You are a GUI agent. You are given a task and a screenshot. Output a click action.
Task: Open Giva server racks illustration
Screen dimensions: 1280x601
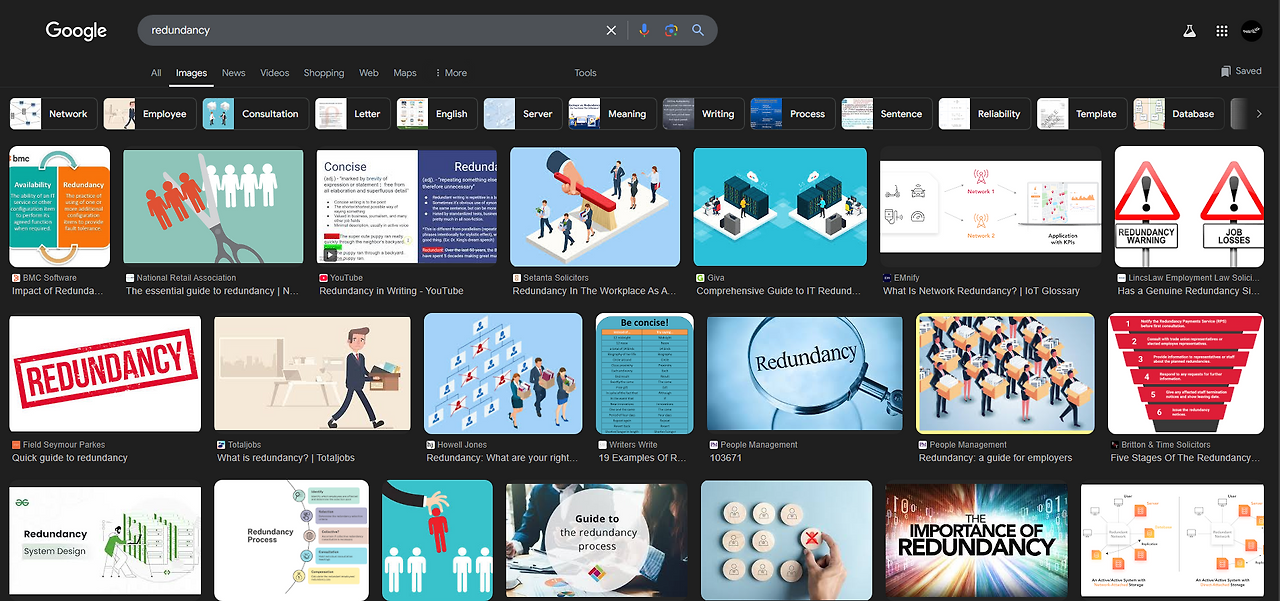tap(780, 207)
